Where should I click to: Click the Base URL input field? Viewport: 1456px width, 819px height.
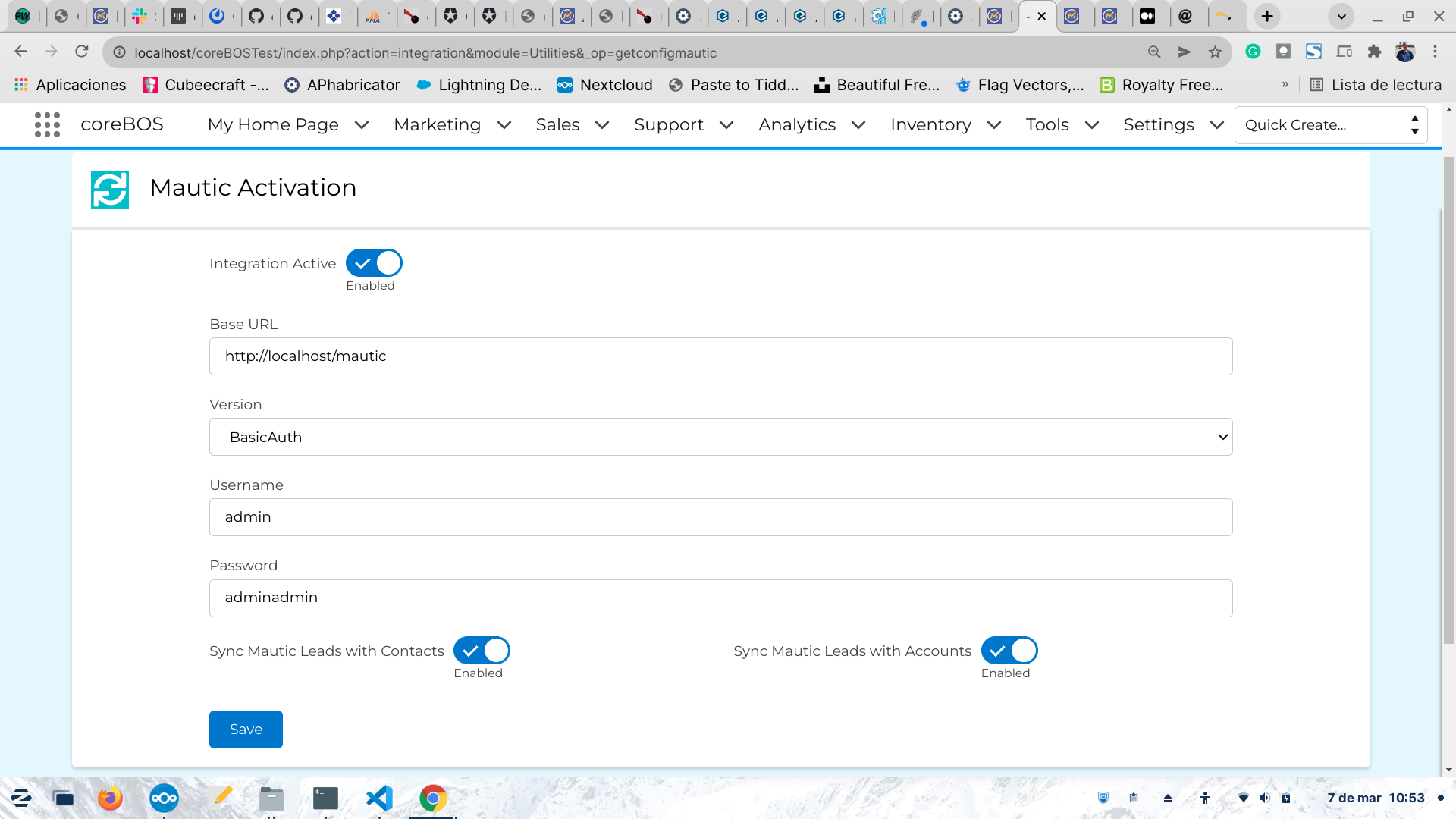(720, 356)
